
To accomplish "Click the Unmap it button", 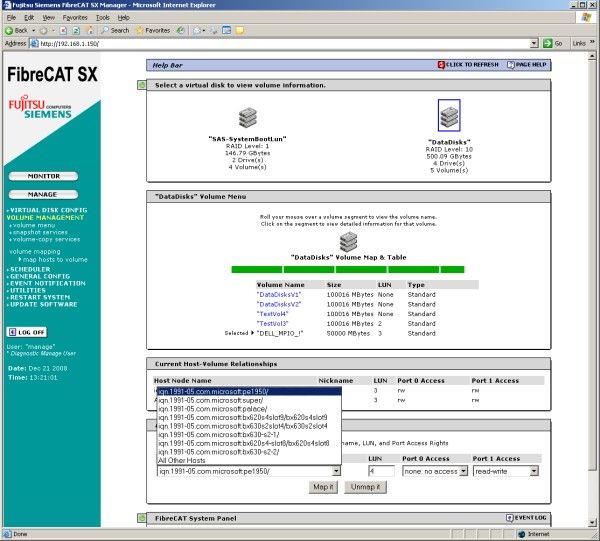I will click(x=365, y=487).
